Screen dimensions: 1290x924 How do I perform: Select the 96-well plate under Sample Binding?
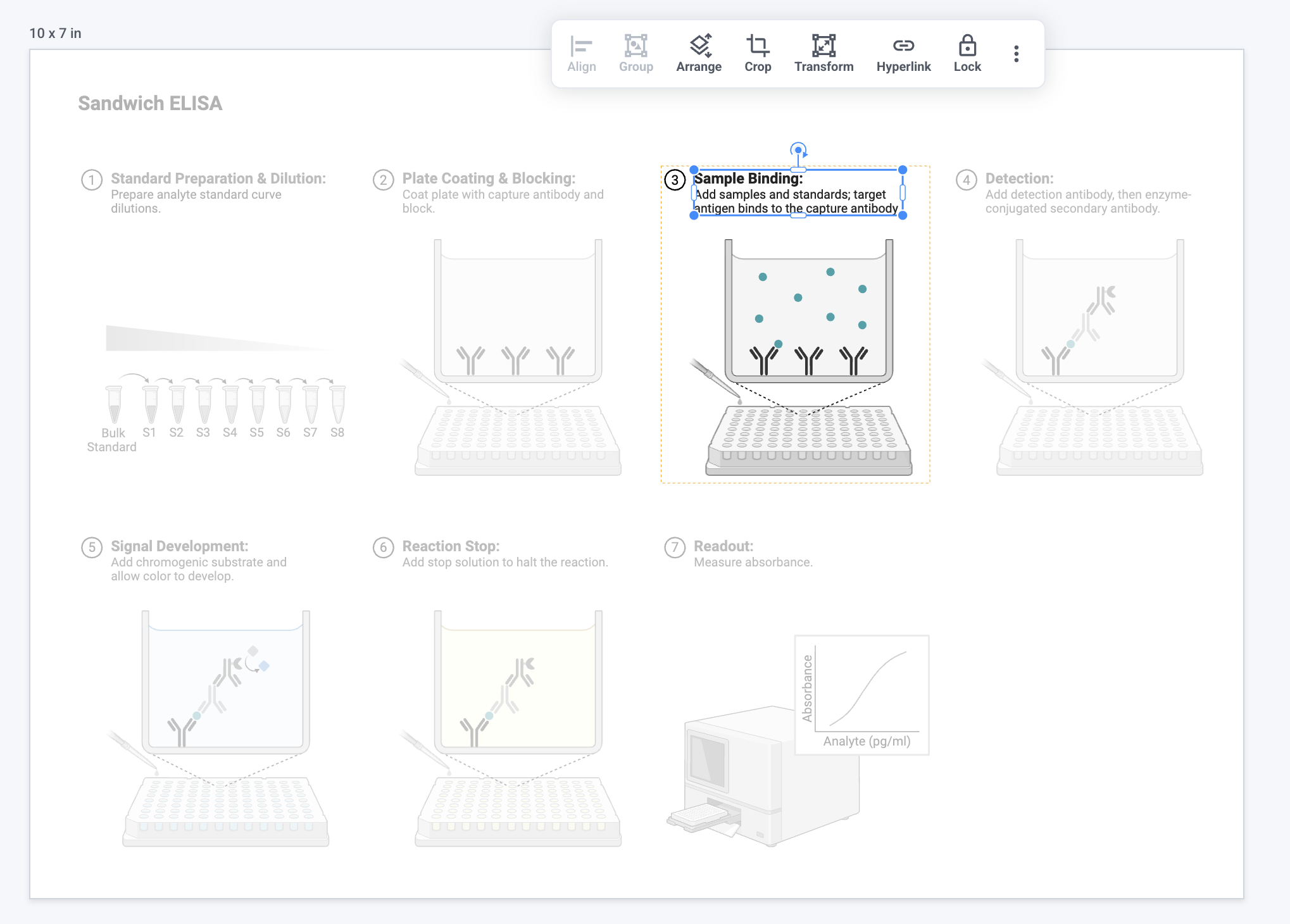click(808, 441)
